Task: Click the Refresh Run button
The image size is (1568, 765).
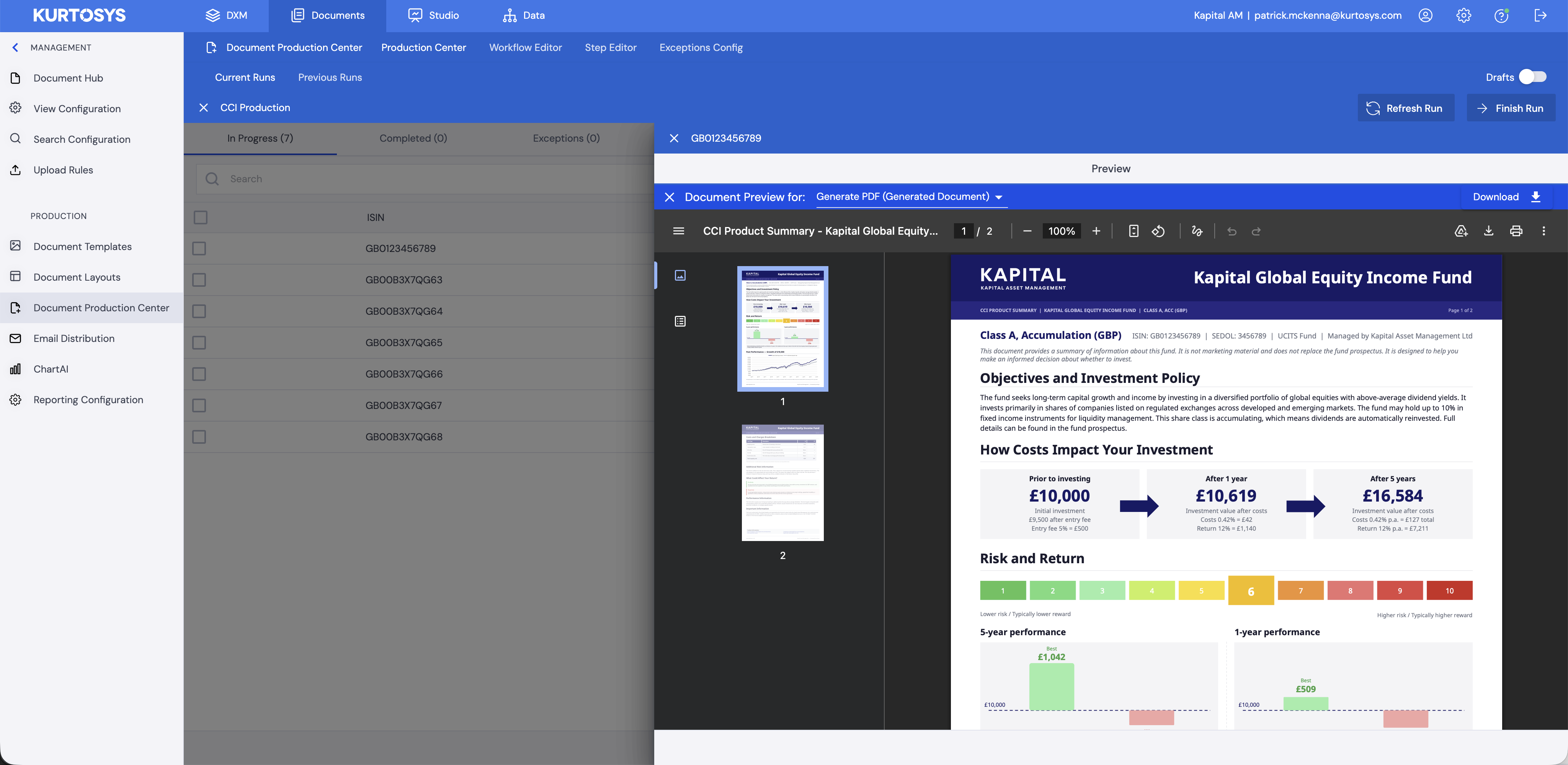Action: point(1405,108)
